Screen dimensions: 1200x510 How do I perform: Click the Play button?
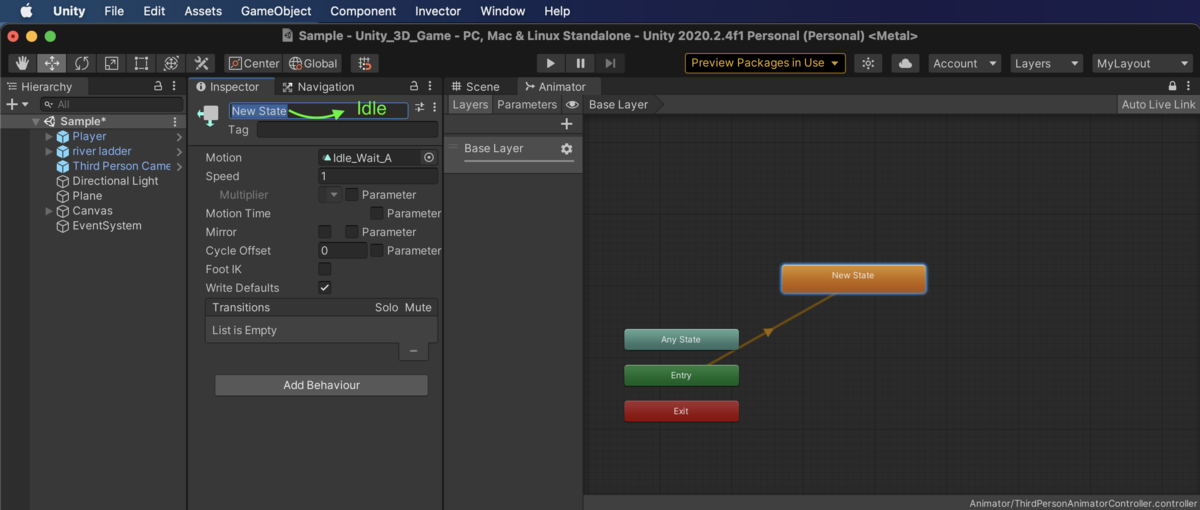coord(551,63)
